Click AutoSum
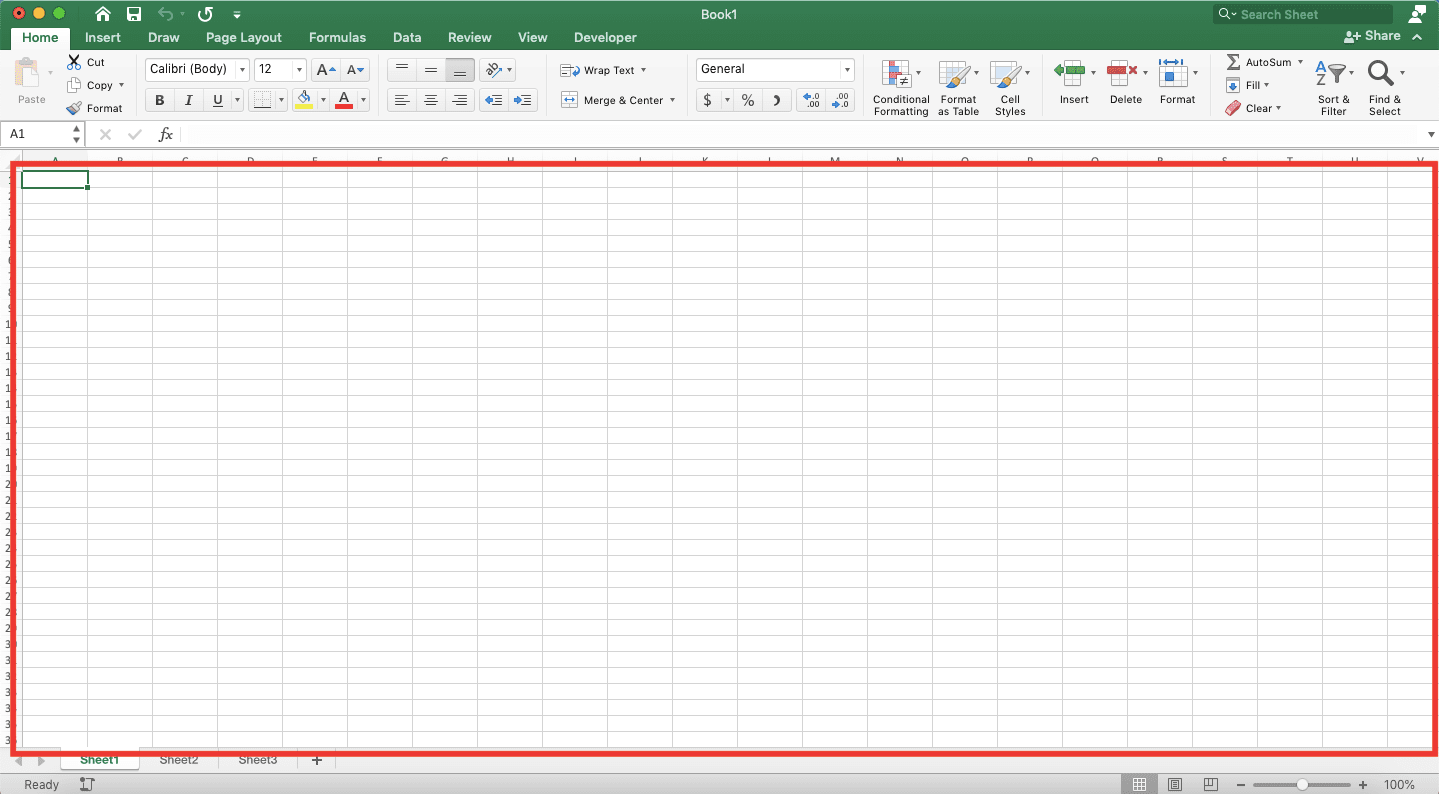 [x=1264, y=62]
